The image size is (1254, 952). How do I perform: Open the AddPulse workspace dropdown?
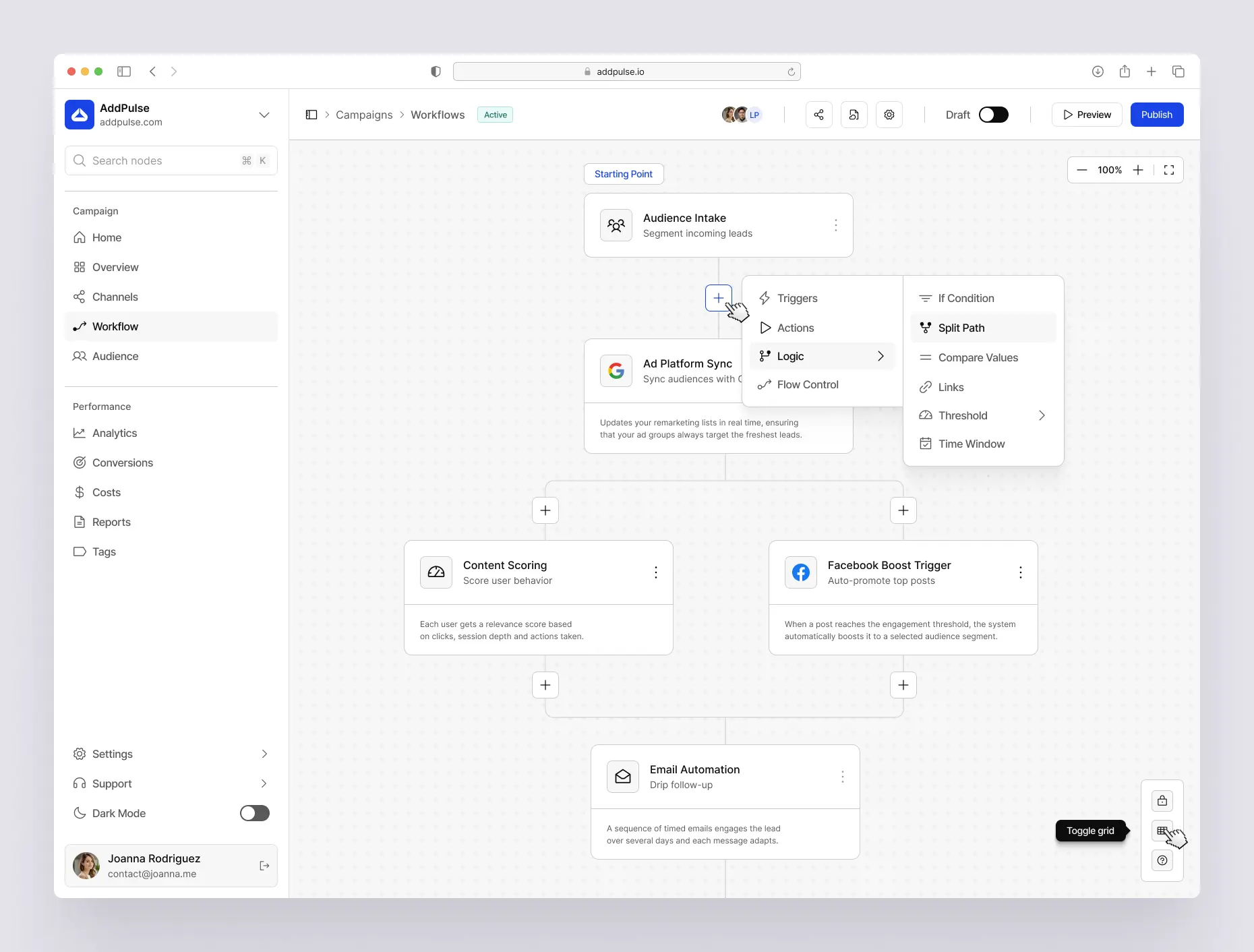pos(264,115)
